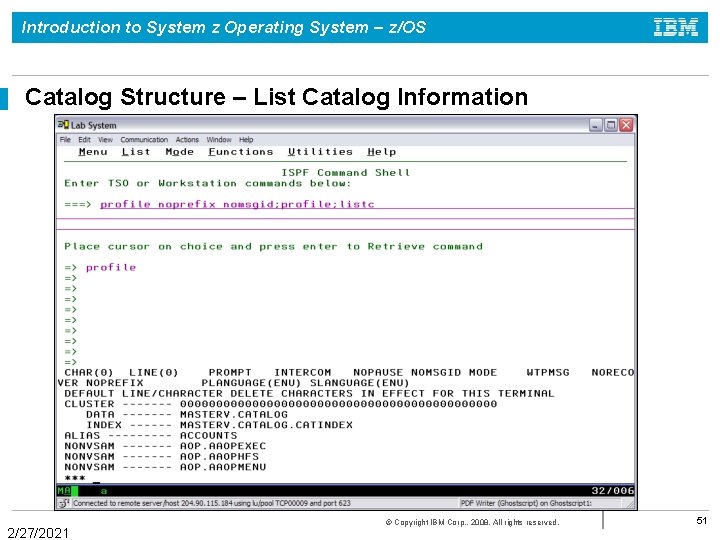720x540 pixels.
Task: Select ISPF List action bar item
Action: point(136,152)
